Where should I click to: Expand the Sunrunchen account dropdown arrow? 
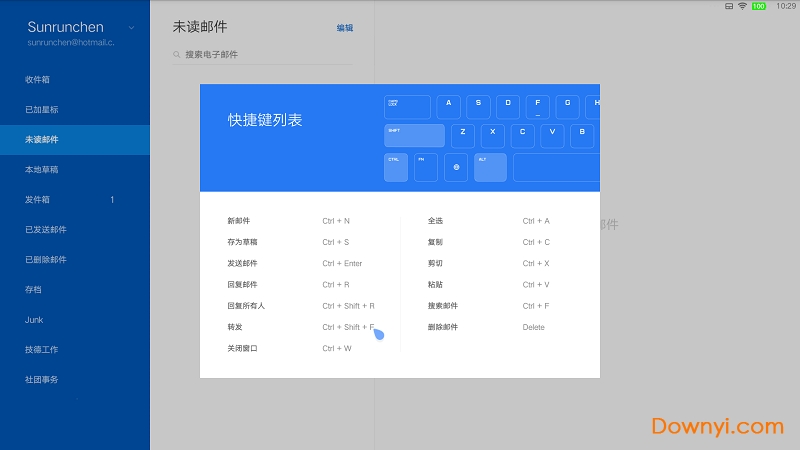[133, 28]
